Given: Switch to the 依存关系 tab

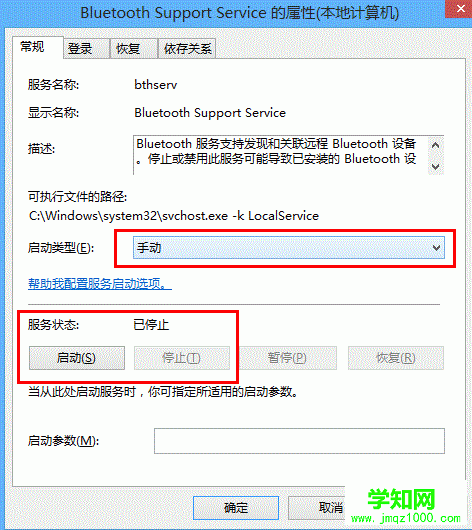Looking at the screenshot, I should click(187, 49).
